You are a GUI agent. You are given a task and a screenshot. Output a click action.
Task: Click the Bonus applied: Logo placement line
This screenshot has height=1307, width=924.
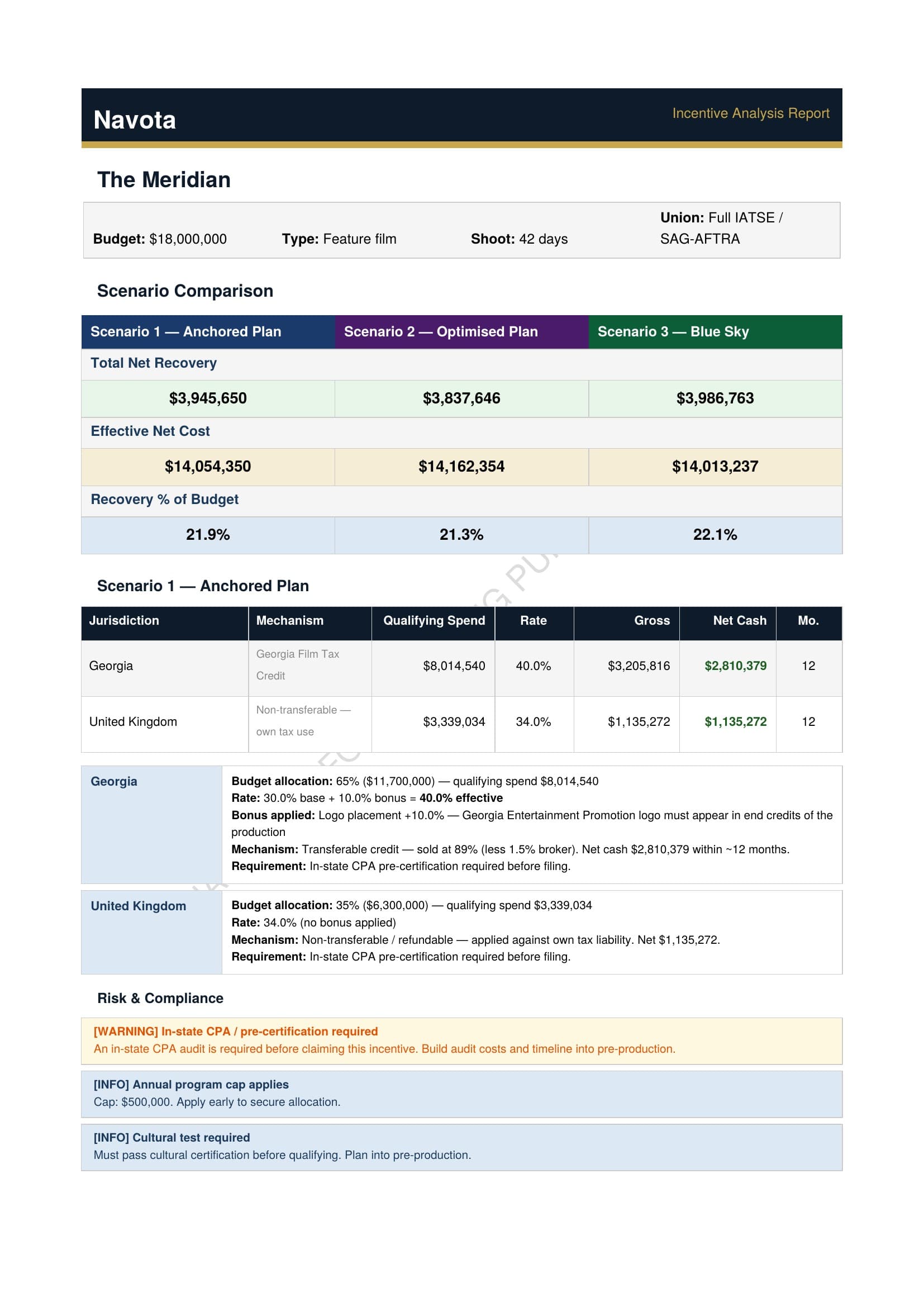532,824
